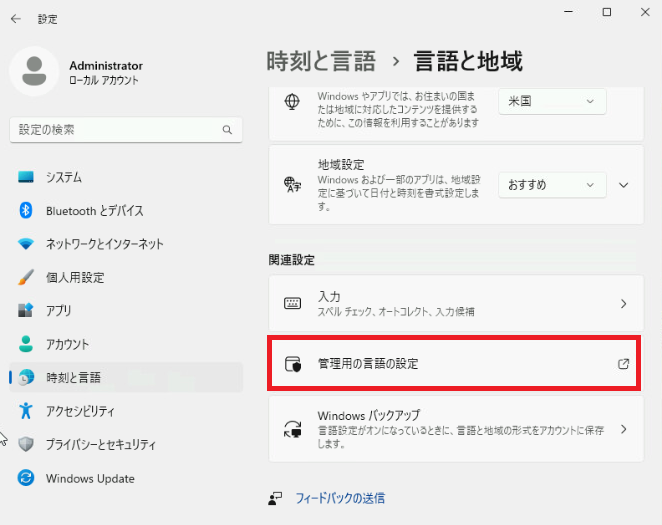Open アカウント from the sidebar

[x=126, y=344]
